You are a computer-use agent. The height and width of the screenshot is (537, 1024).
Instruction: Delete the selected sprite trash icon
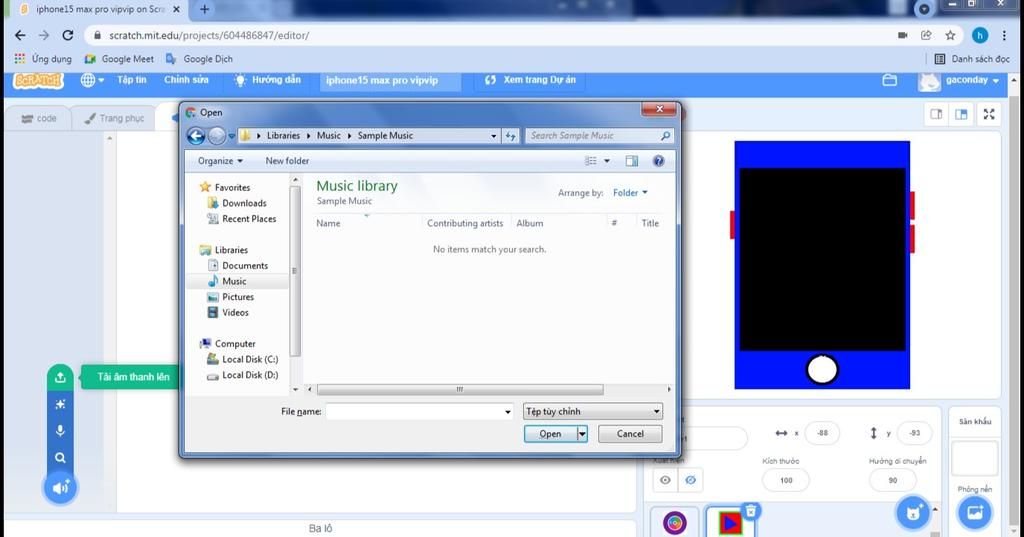751,511
